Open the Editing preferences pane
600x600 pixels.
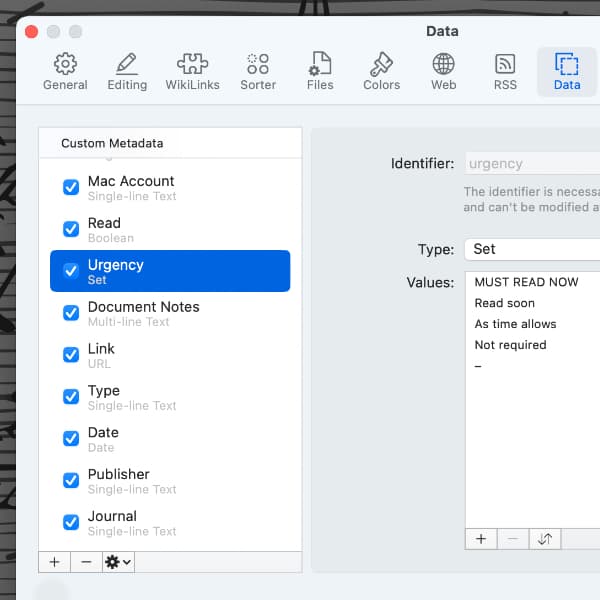click(127, 72)
